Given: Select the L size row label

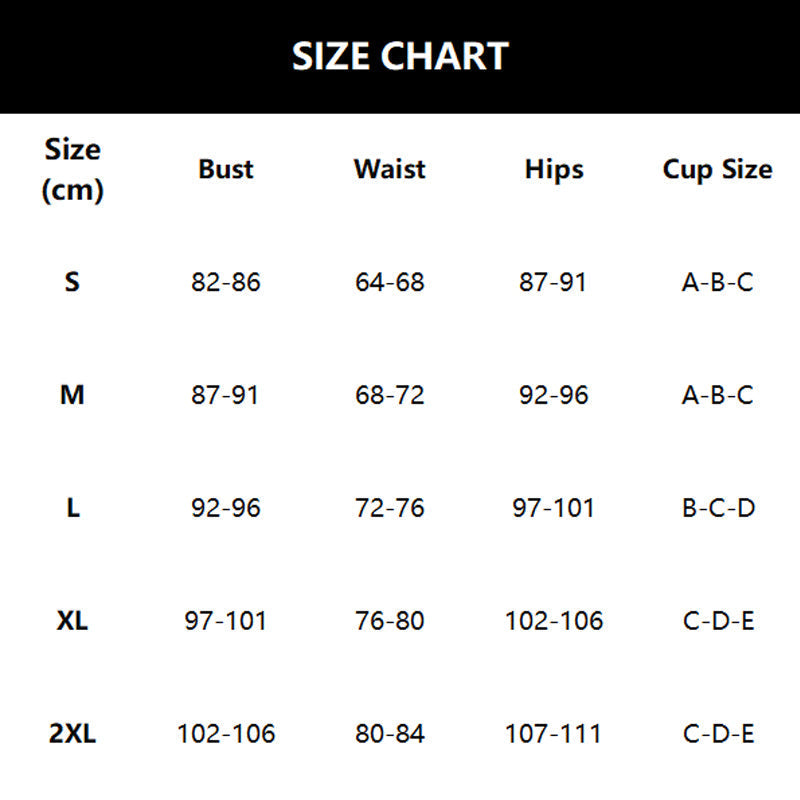Looking at the screenshot, I should tap(72, 508).
